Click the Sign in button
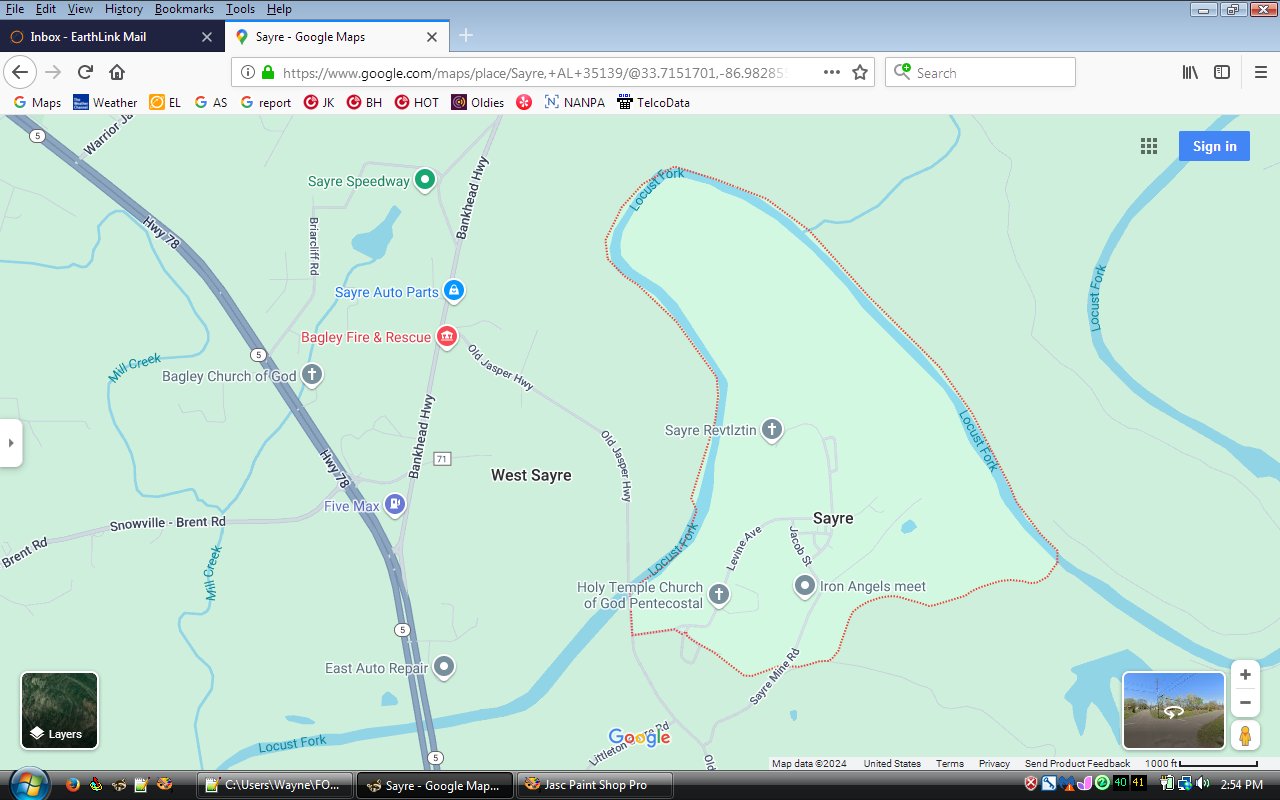Image resolution: width=1280 pixels, height=800 pixels. pos(1214,146)
